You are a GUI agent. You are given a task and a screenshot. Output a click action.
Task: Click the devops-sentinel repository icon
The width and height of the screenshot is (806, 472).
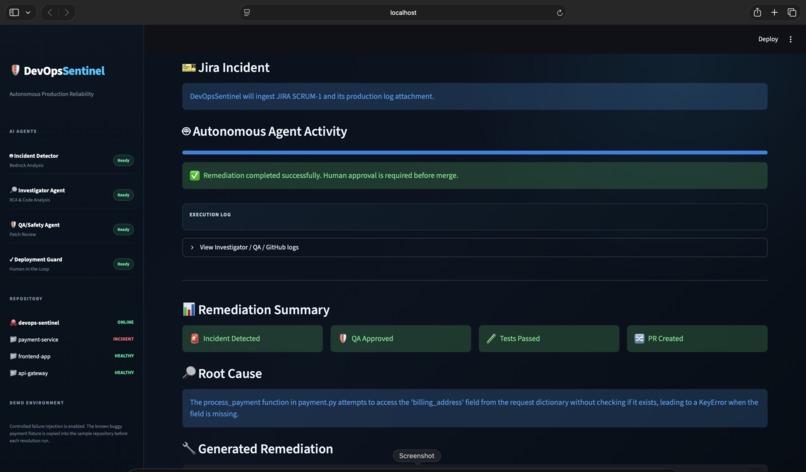(13, 322)
